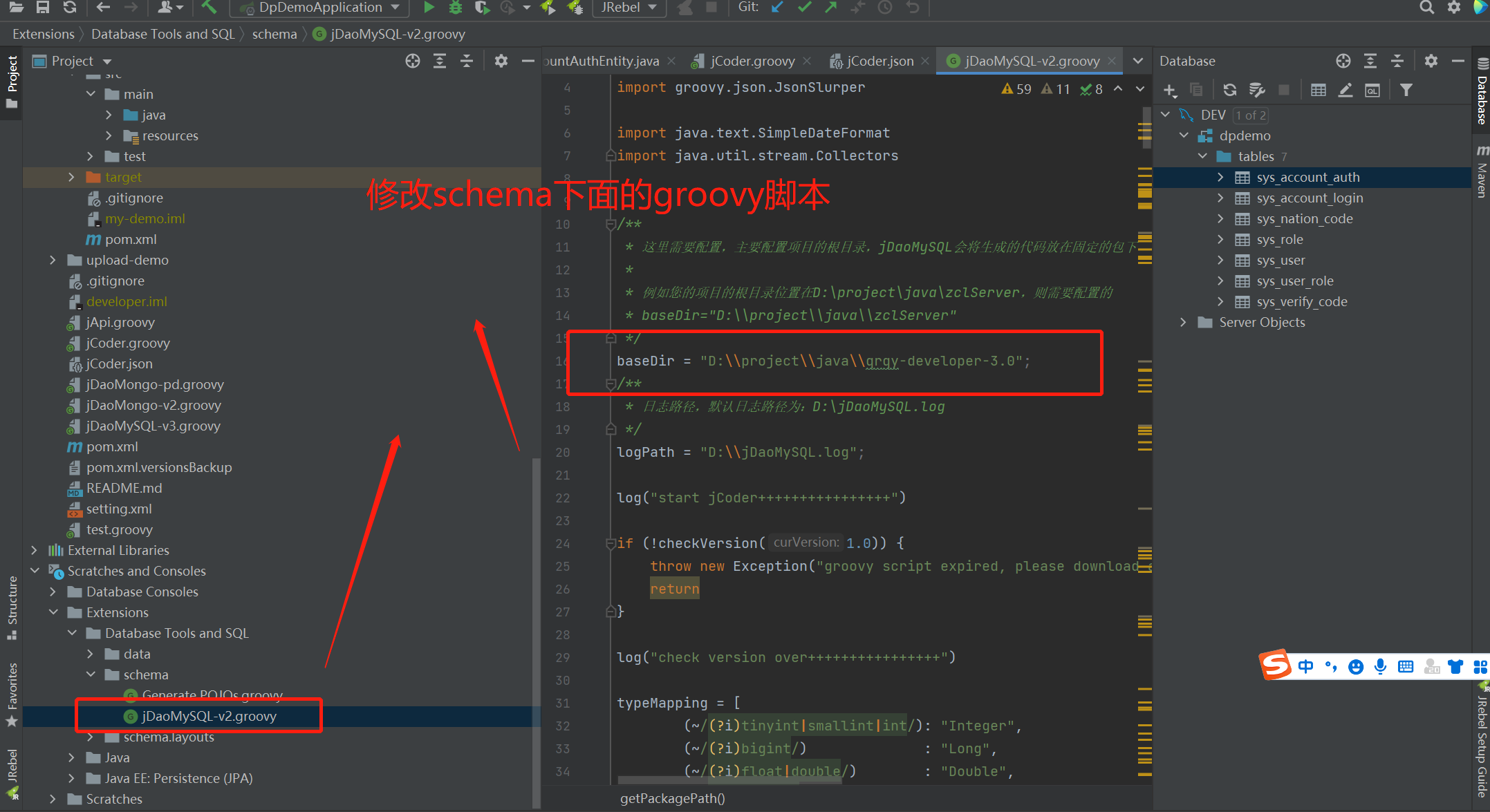Toggle Sogou microphone voice input
This screenshot has height=812, width=1490.
[1380, 666]
